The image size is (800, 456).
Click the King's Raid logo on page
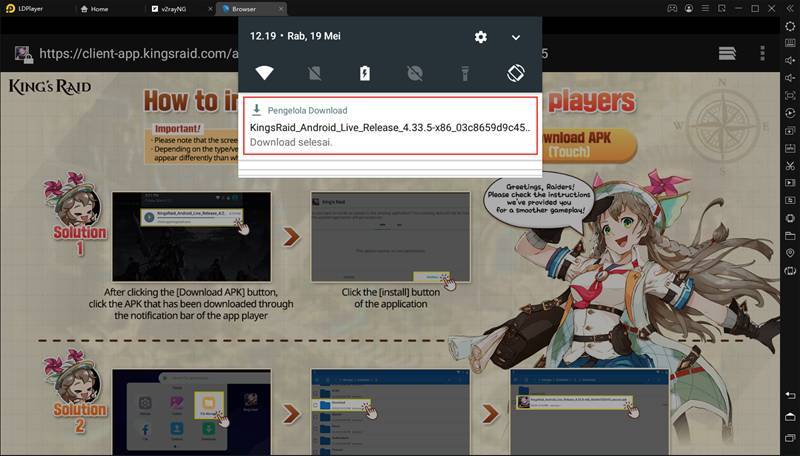click(49, 87)
